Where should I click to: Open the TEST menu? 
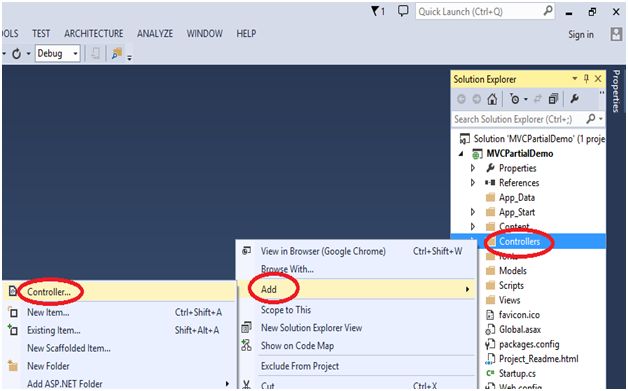[x=41, y=33]
